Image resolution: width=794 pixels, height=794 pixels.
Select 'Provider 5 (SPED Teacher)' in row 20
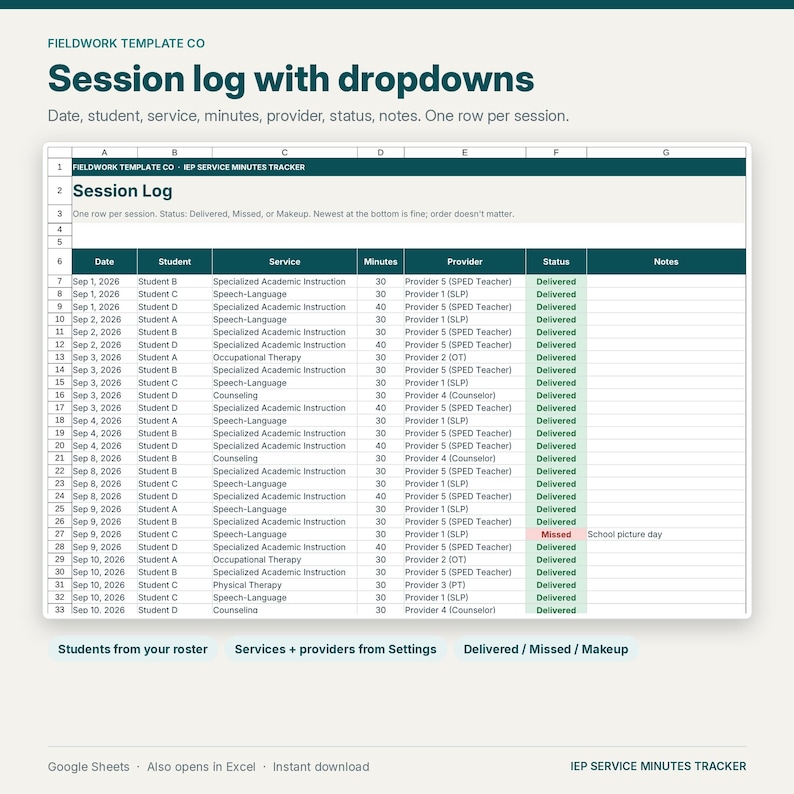coord(465,446)
